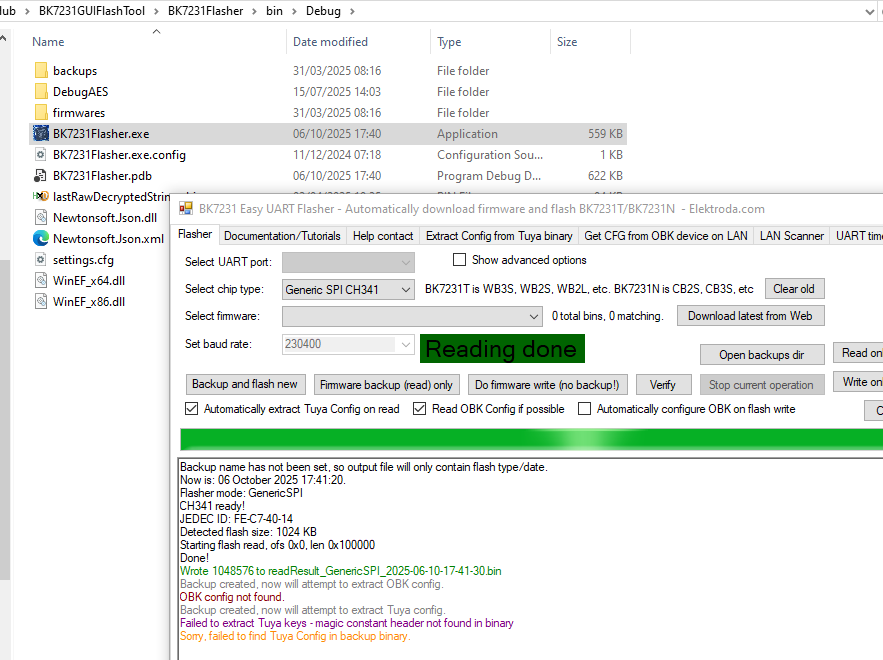
Task: Click the log line 'Detected flash size: 1024 KB'
Action: coord(248,532)
